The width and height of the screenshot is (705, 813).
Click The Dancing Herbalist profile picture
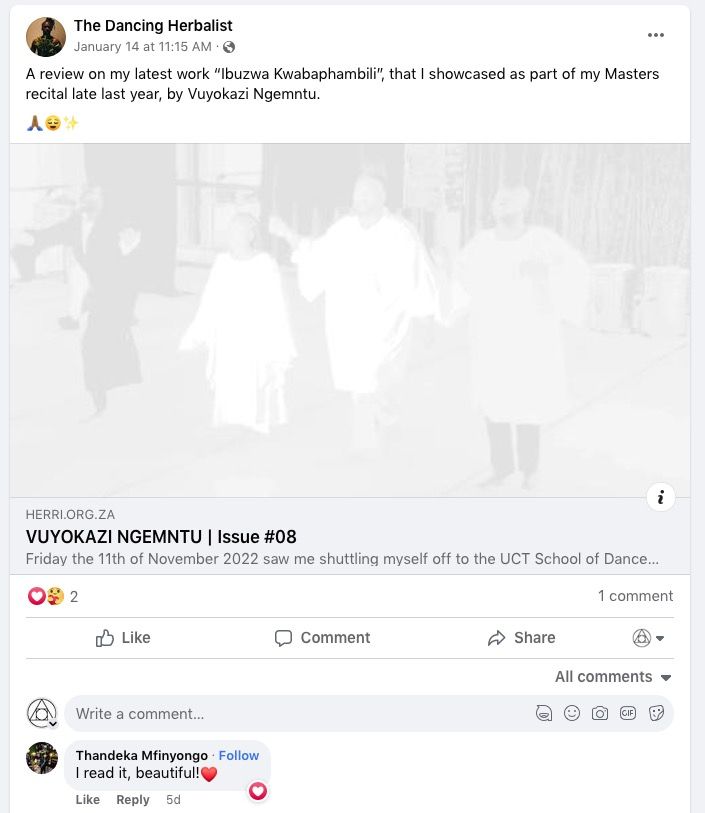click(x=46, y=37)
